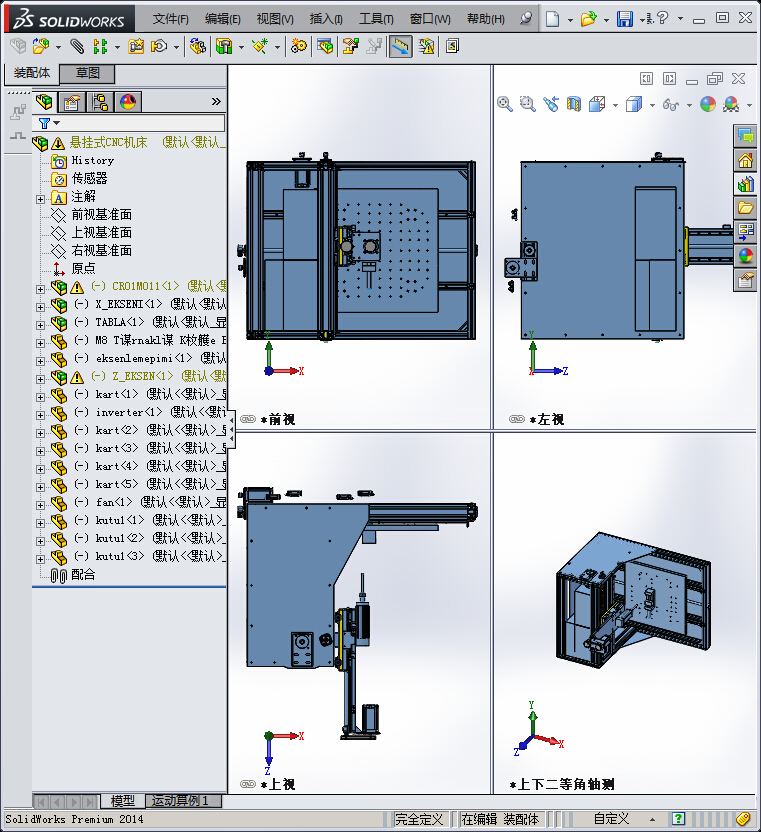The image size is (761, 832).
Task: Select the 装配体 command tab
Action: tap(32, 73)
